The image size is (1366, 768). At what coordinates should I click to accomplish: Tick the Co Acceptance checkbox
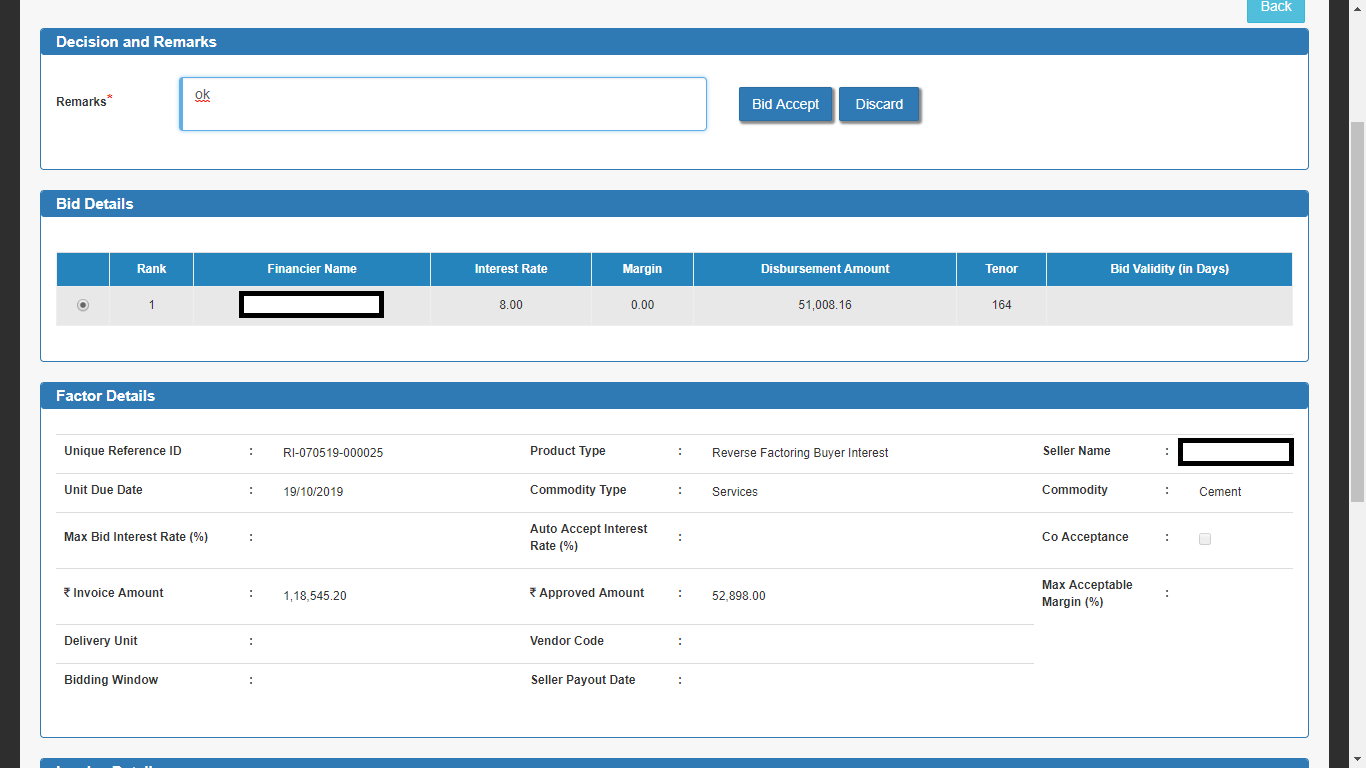(1205, 538)
